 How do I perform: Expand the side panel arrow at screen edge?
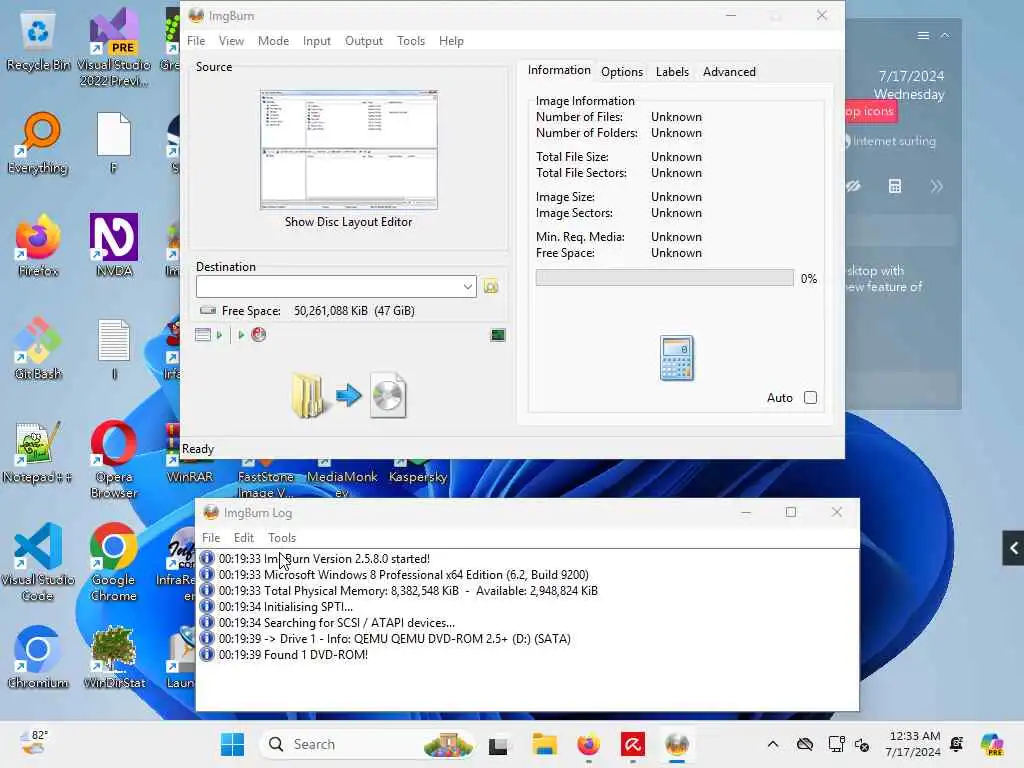[x=1013, y=548]
